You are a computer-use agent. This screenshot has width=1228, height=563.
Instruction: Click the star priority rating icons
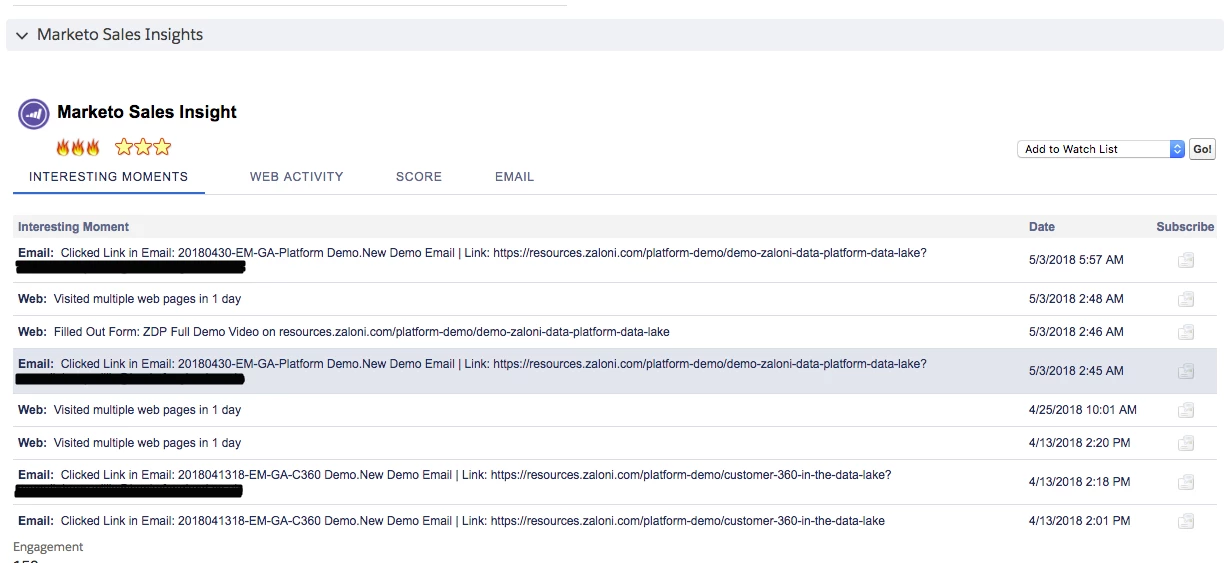143,148
